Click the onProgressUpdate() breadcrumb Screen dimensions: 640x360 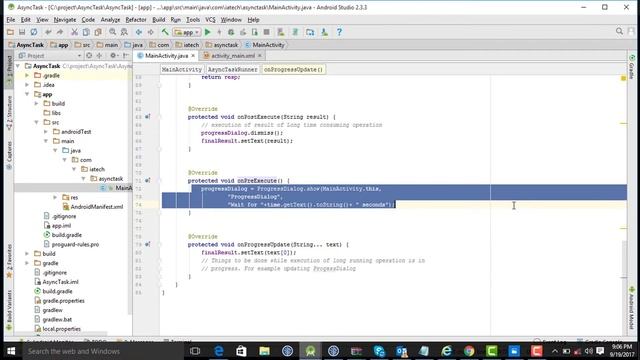[x=293, y=69]
